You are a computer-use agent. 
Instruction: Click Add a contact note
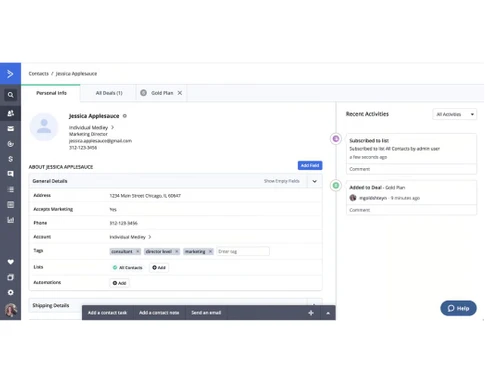[x=159, y=313]
